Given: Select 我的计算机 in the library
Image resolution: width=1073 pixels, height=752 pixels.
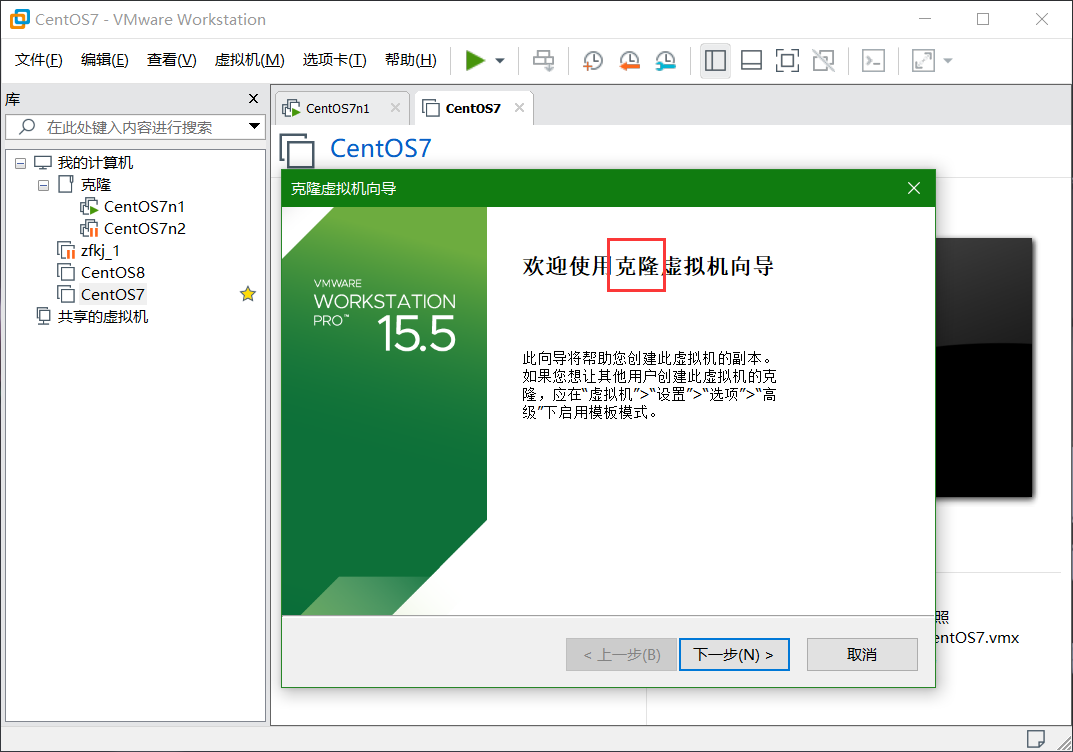Looking at the screenshot, I should (95, 163).
